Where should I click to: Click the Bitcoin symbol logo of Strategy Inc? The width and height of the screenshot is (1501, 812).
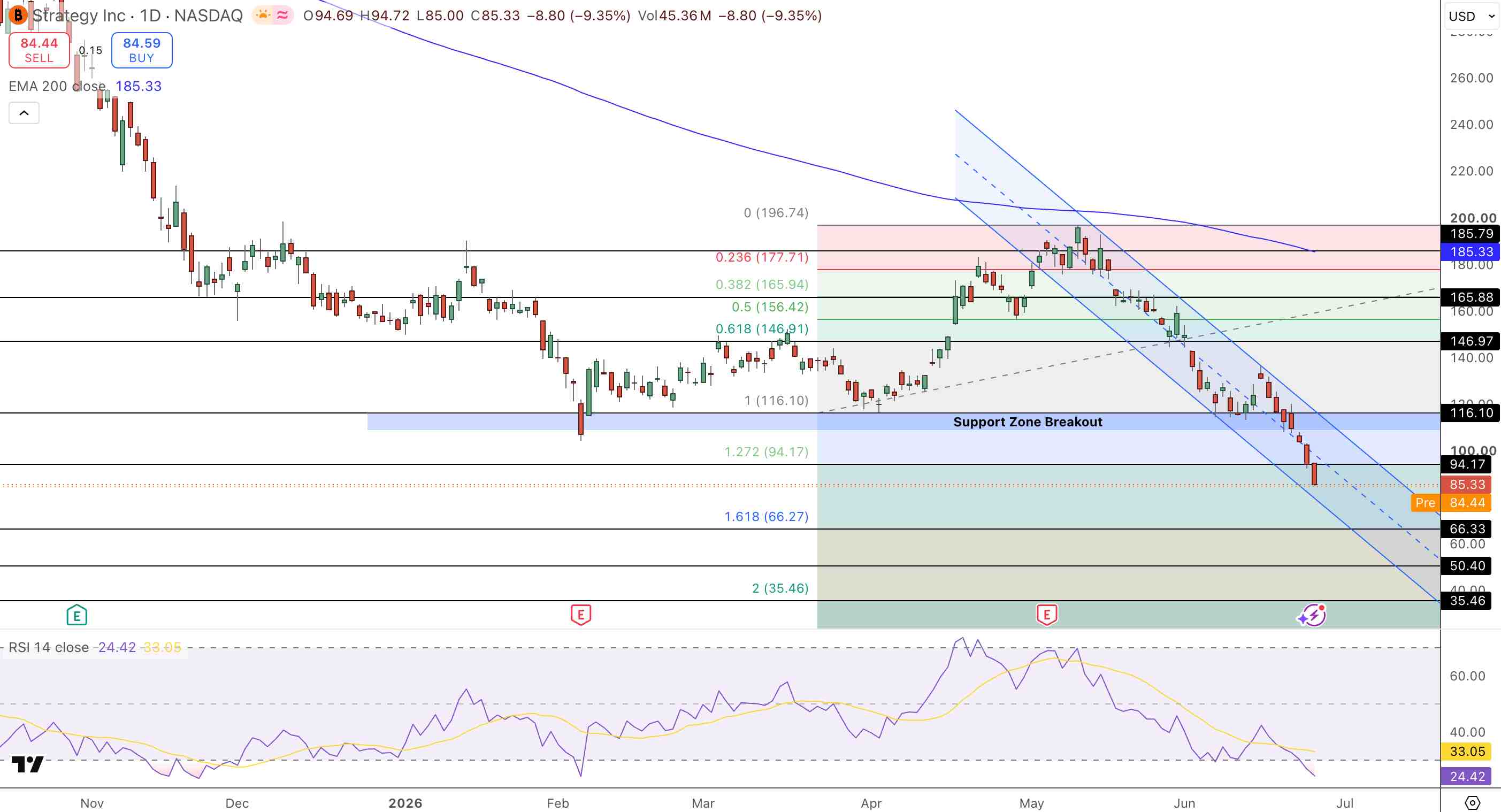coord(18,15)
